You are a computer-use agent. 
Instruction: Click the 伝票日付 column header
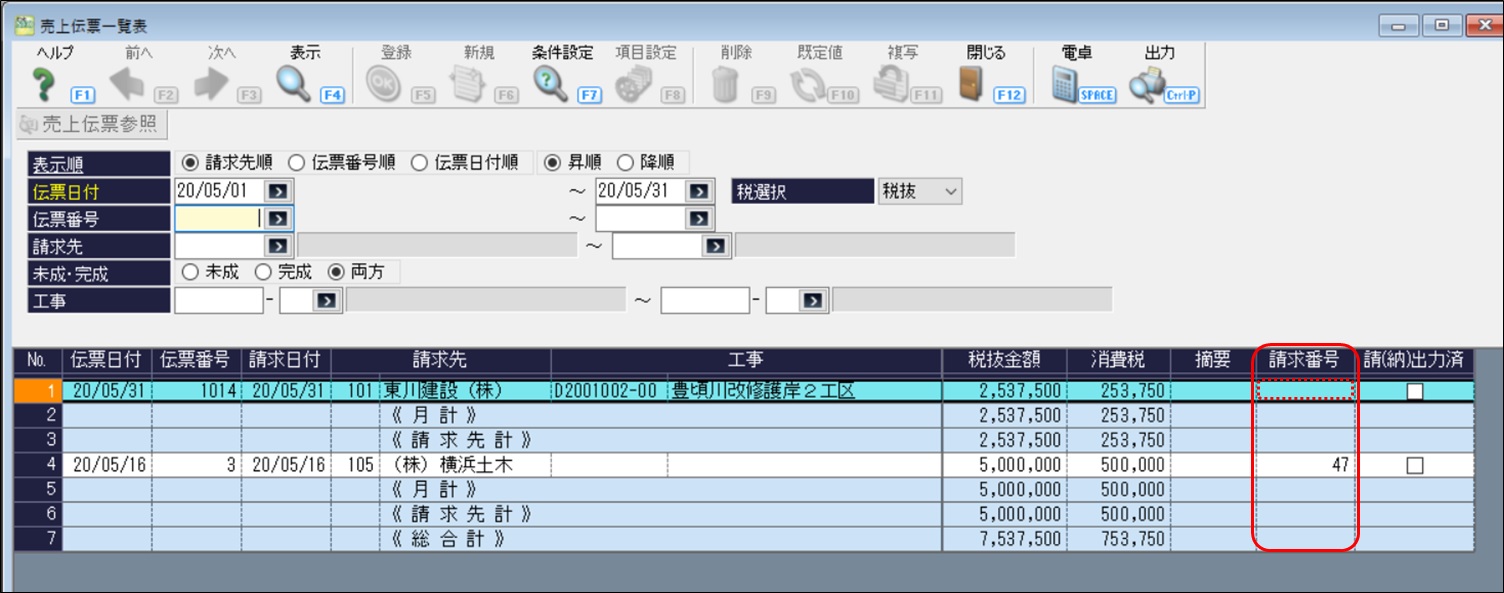tap(106, 360)
